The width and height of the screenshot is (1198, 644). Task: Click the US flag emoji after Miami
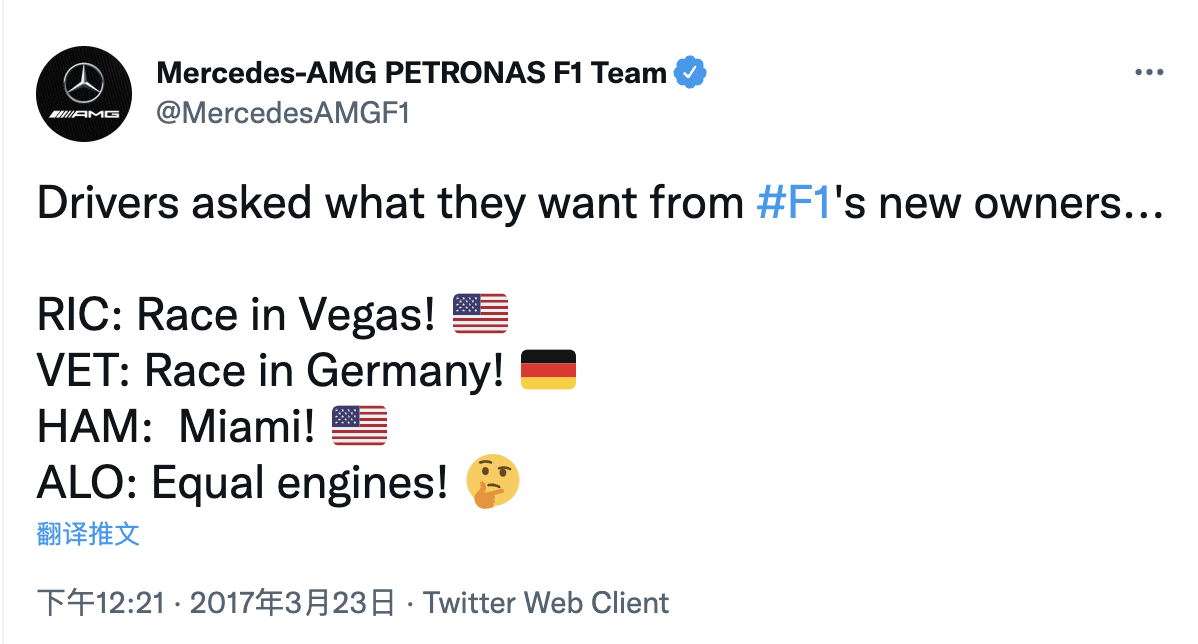click(359, 426)
